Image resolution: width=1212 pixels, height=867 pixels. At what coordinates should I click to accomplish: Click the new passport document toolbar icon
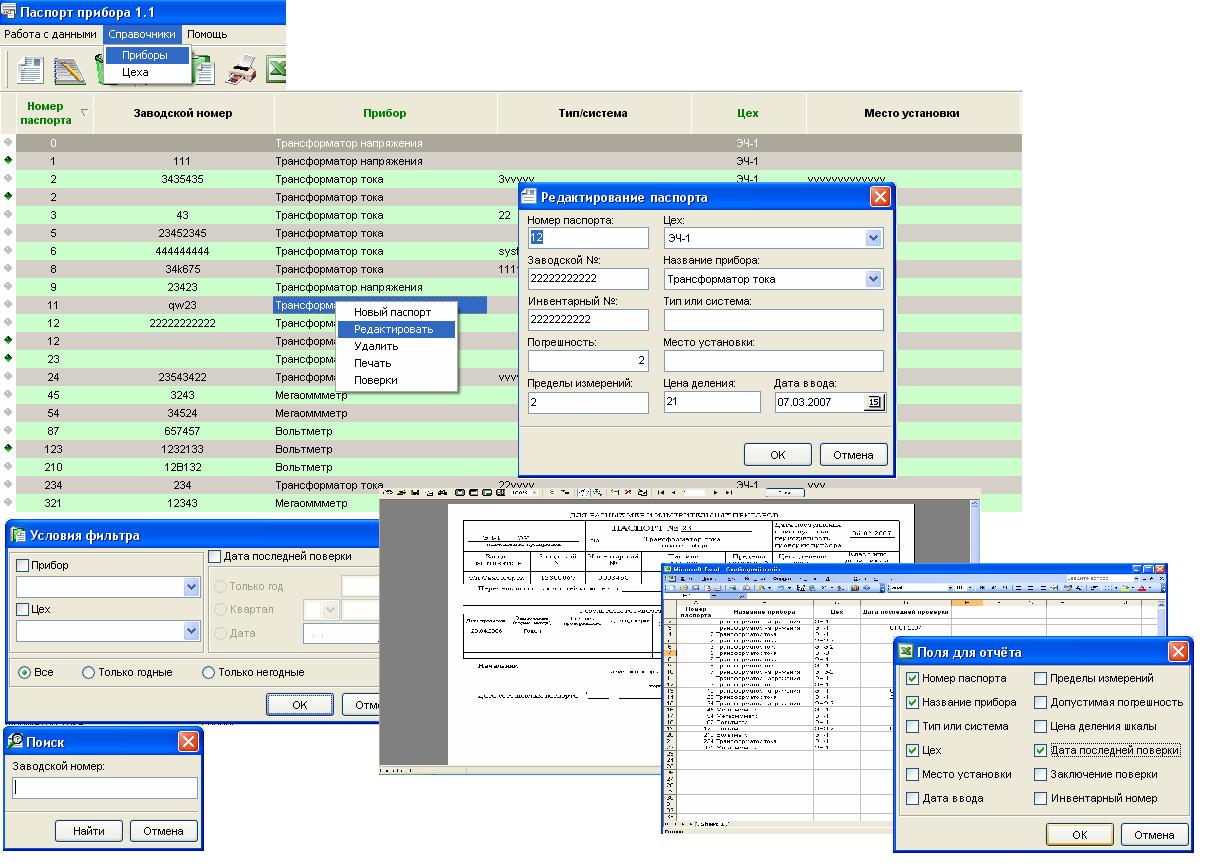point(31,71)
